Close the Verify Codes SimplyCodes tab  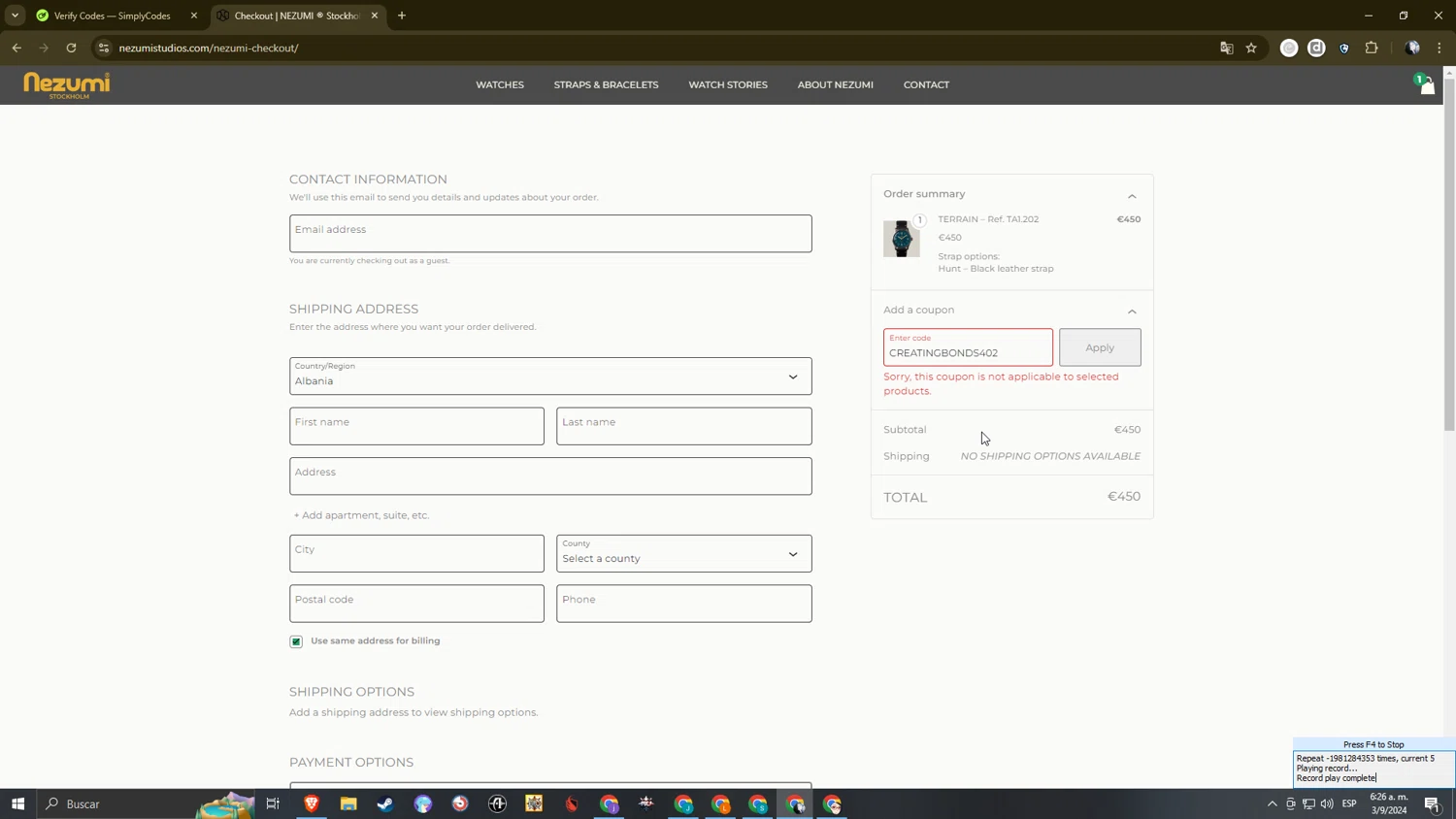[x=193, y=16]
